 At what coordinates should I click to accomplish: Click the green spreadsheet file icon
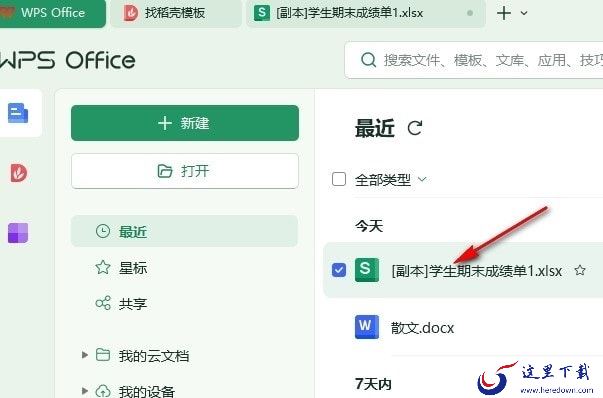click(x=366, y=270)
